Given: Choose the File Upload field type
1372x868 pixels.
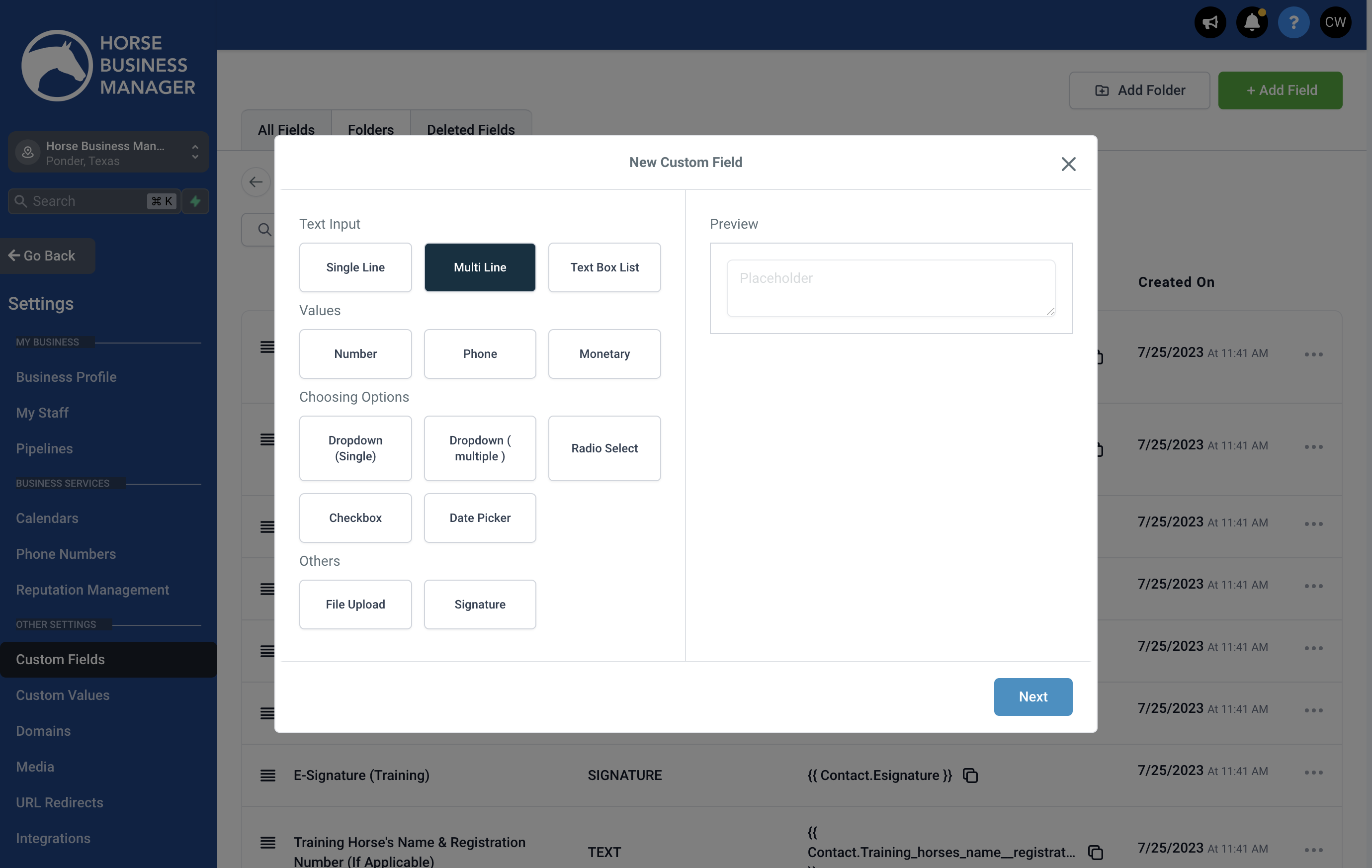Looking at the screenshot, I should pyautogui.click(x=355, y=605).
